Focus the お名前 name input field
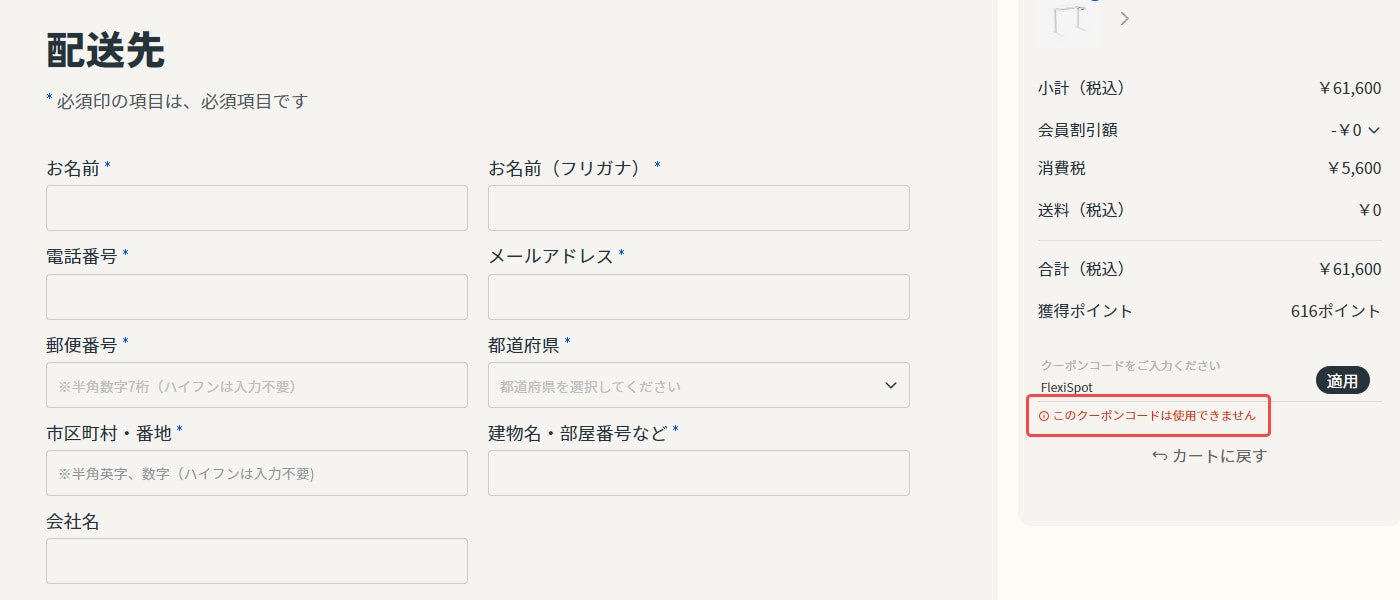 pyautogui.click(x=257, y=208)
